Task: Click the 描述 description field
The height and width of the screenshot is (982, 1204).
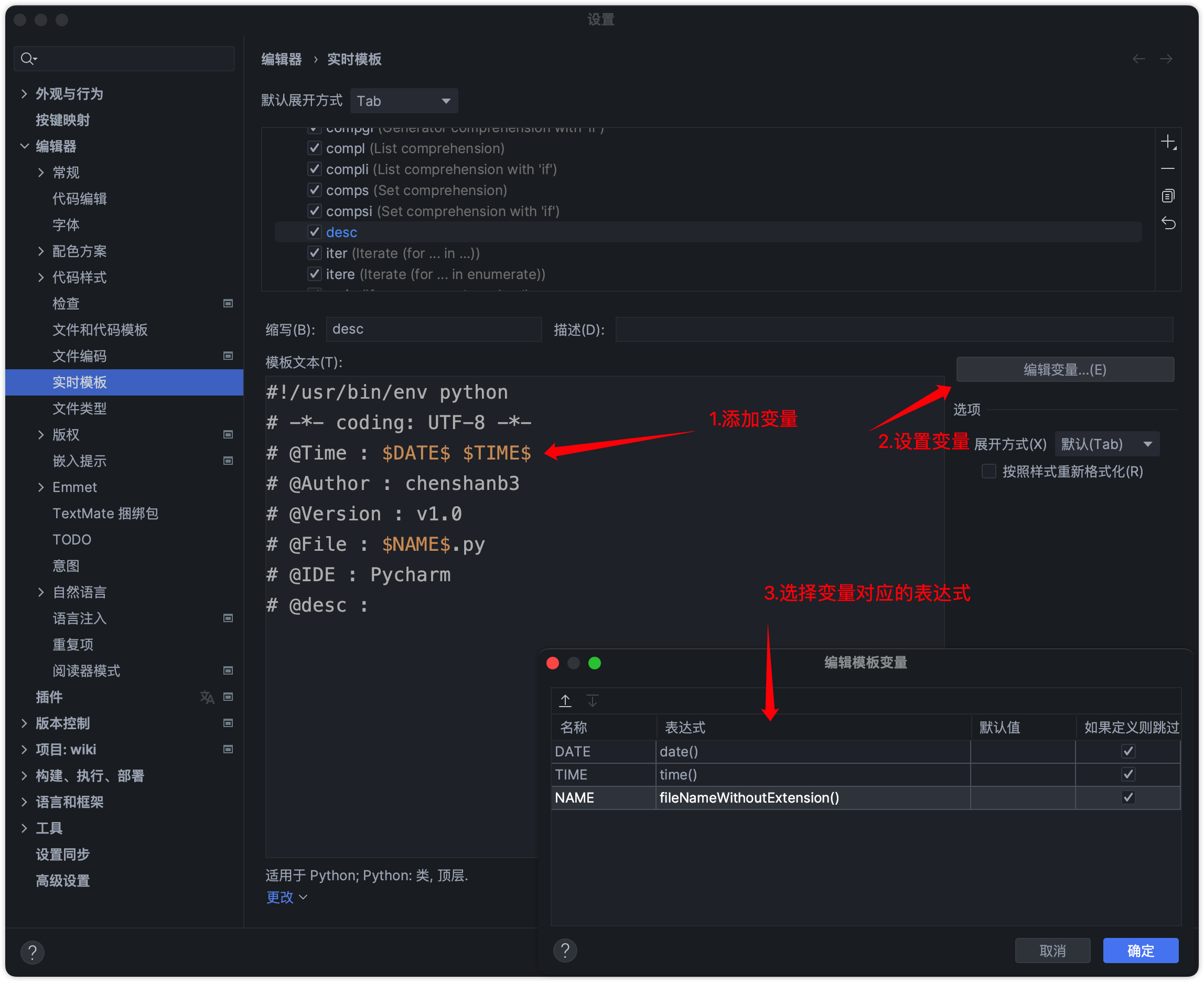Action: tap(894, 329)
